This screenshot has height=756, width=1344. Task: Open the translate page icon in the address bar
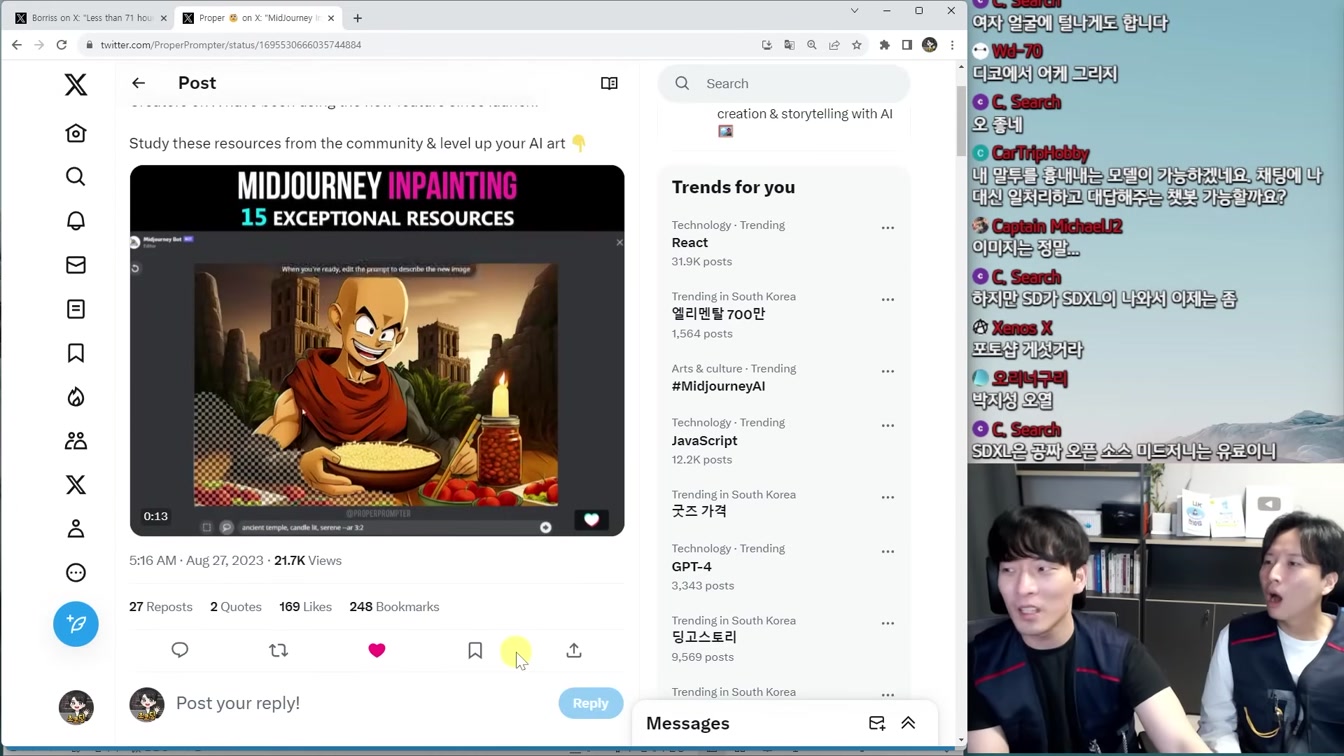pyautogui.click(x=789, y=45)
